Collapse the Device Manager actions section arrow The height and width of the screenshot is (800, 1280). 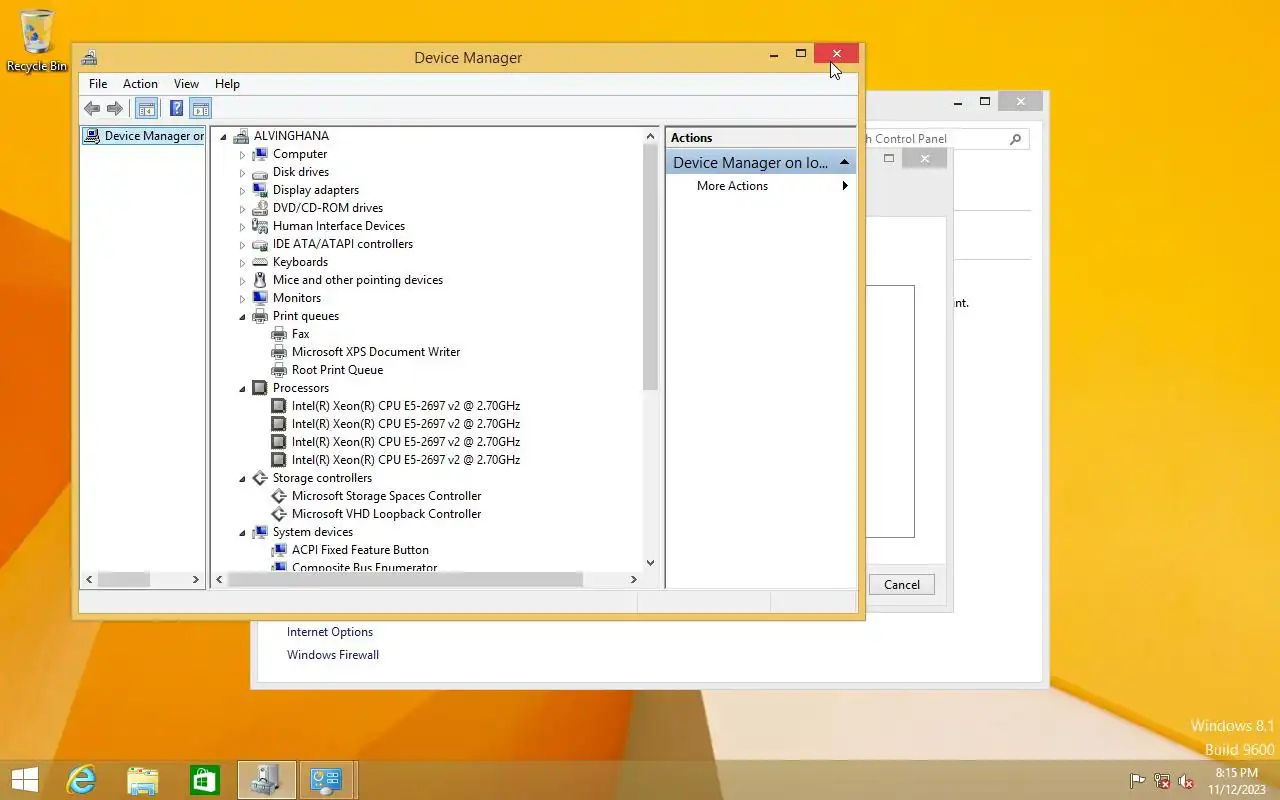point(844,162)
